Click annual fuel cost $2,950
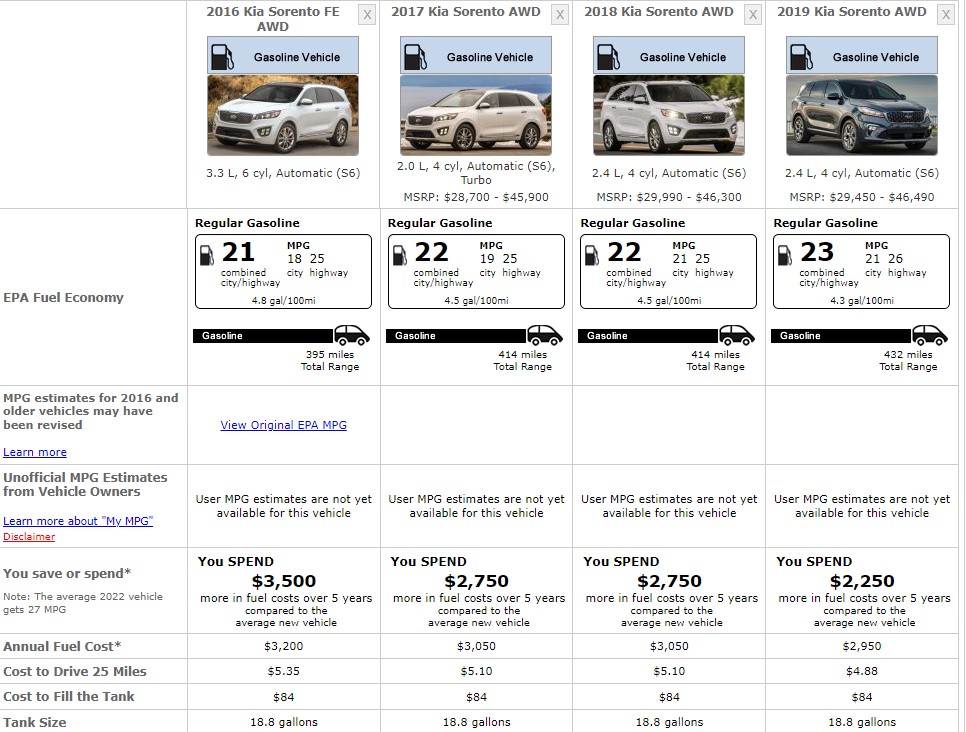The image size is (966, 732). coord(862,646)
